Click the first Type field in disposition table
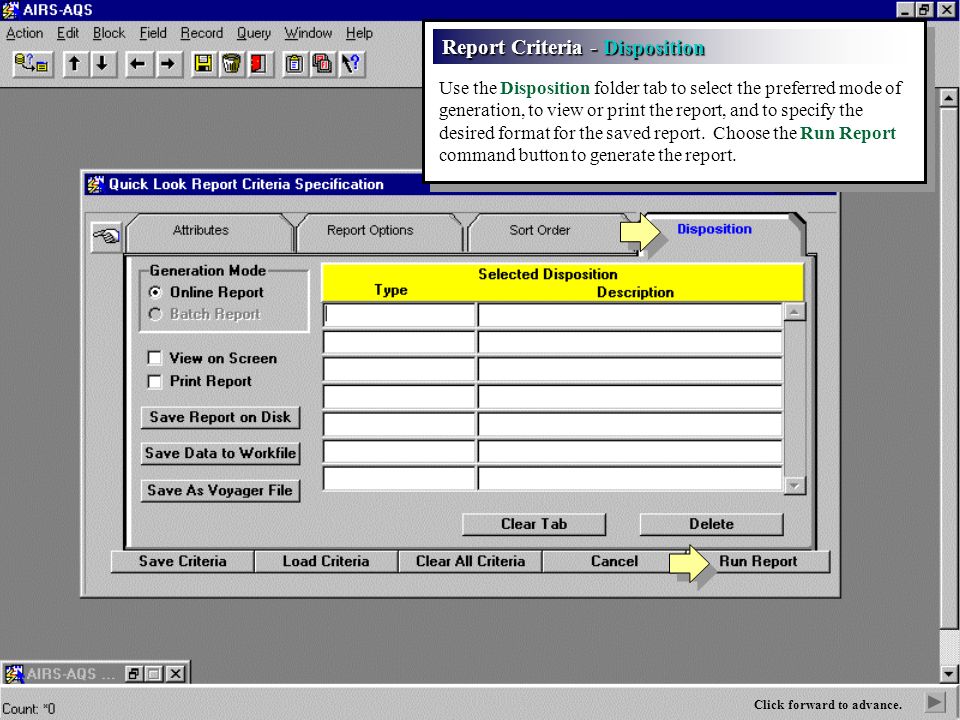 (x=399, y=315)
